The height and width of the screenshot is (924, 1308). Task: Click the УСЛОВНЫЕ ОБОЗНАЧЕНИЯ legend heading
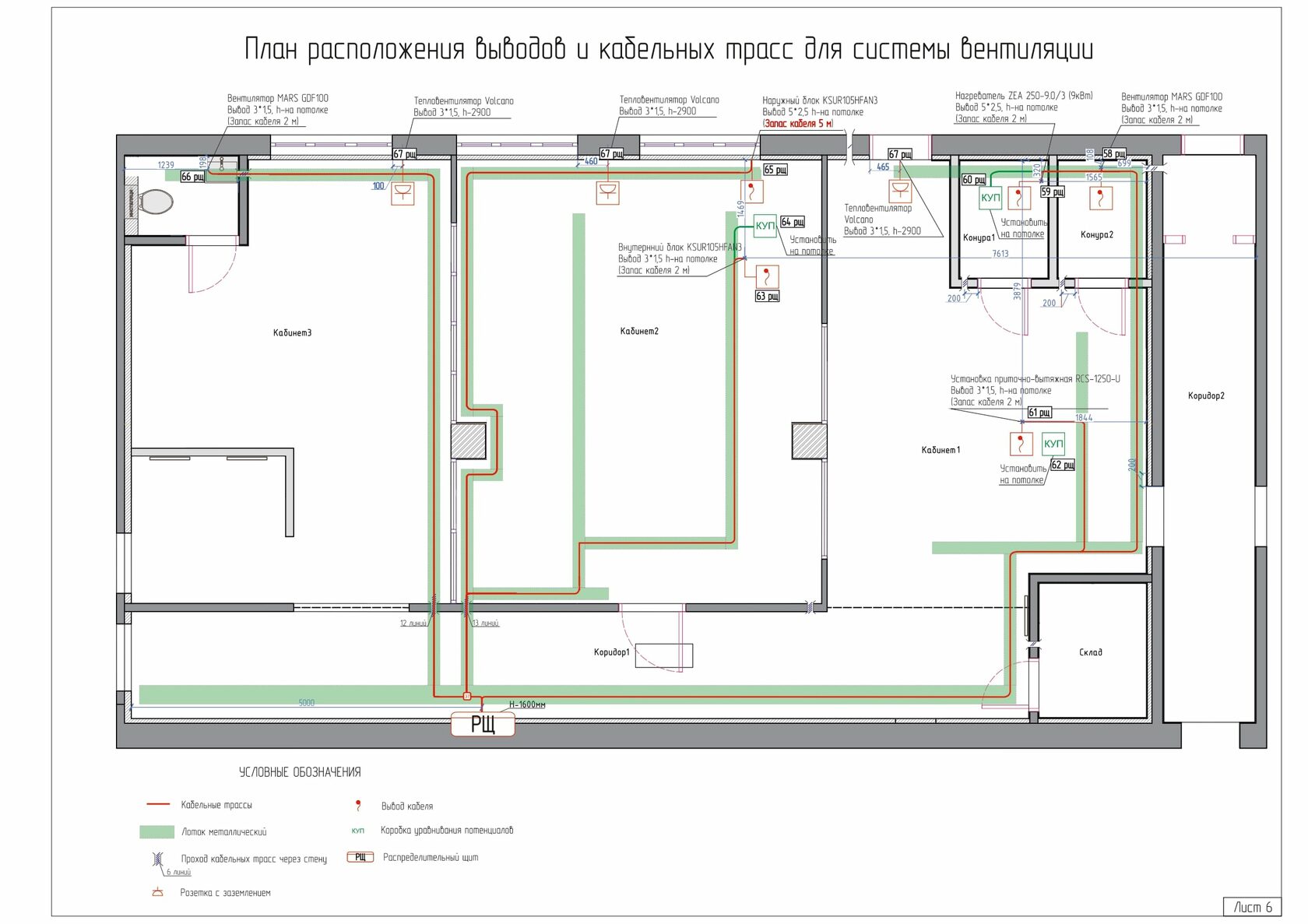click(300, 772)
